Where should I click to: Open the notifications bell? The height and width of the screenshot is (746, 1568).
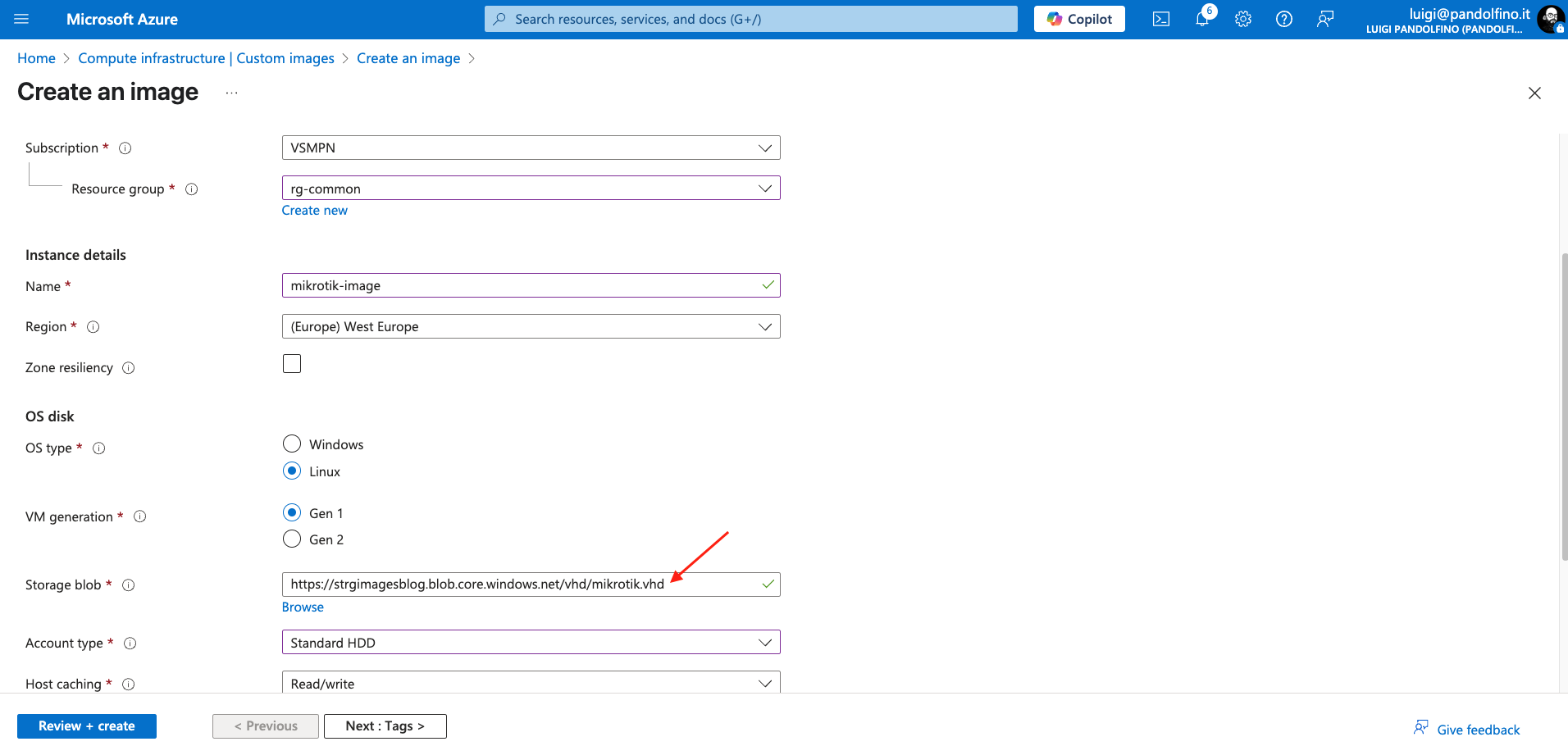(1201, 19)
